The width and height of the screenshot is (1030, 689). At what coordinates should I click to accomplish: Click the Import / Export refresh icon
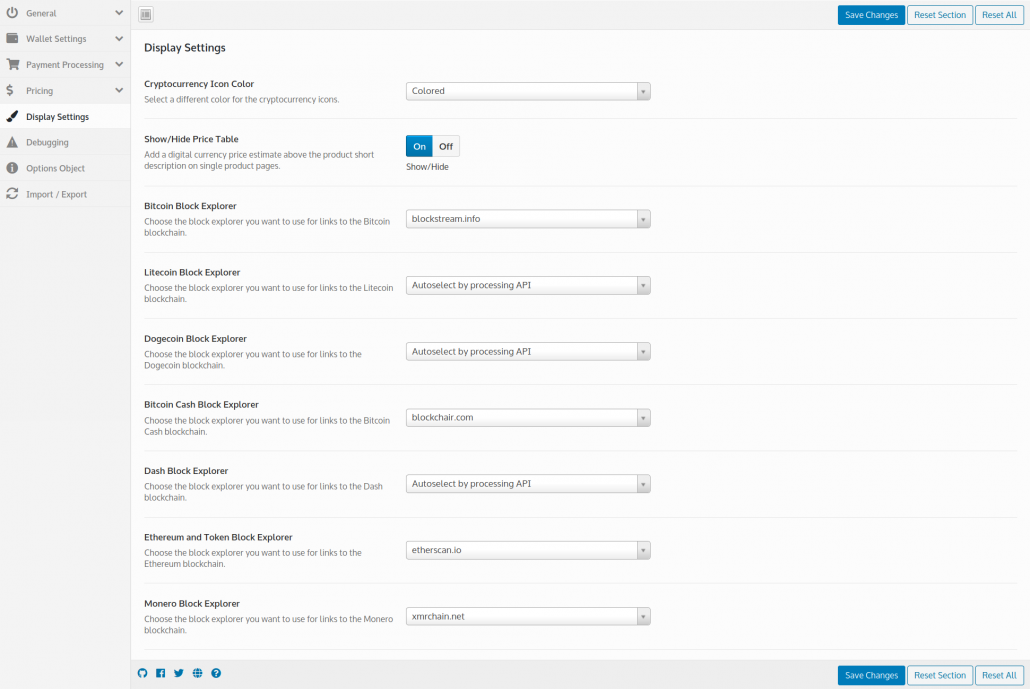pos(12,194)
